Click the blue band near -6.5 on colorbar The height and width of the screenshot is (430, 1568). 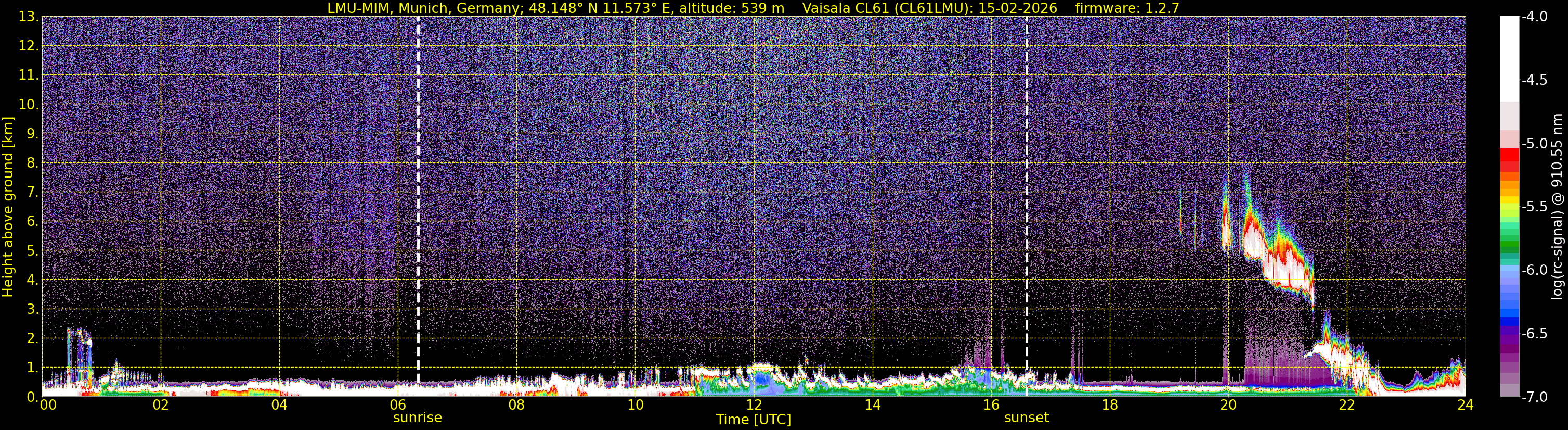[x=1509, y=320]
